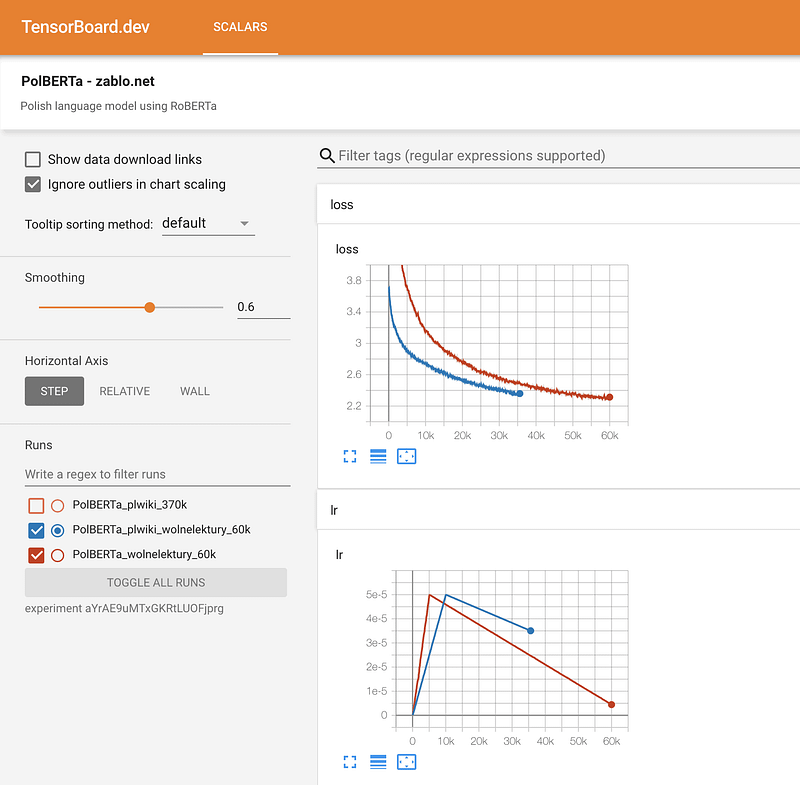Click the search magnifier icon by Filter tags

point(326,156)
